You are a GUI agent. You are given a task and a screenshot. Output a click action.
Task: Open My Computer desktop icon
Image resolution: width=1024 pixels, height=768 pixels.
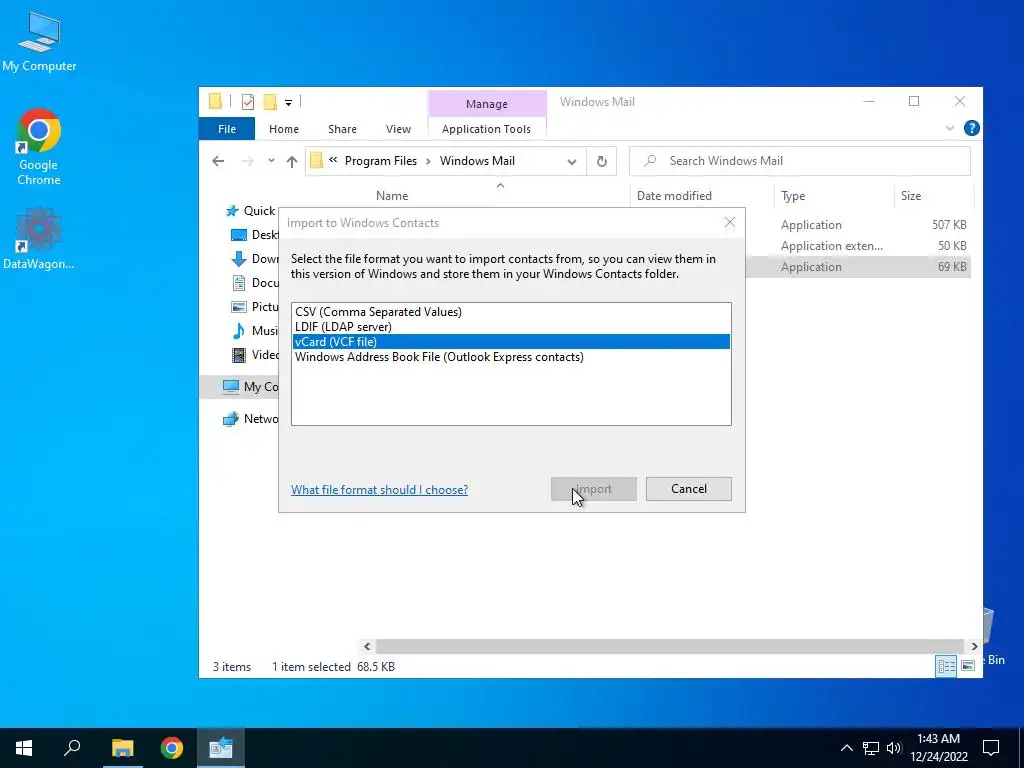click(x=39, y=41)
